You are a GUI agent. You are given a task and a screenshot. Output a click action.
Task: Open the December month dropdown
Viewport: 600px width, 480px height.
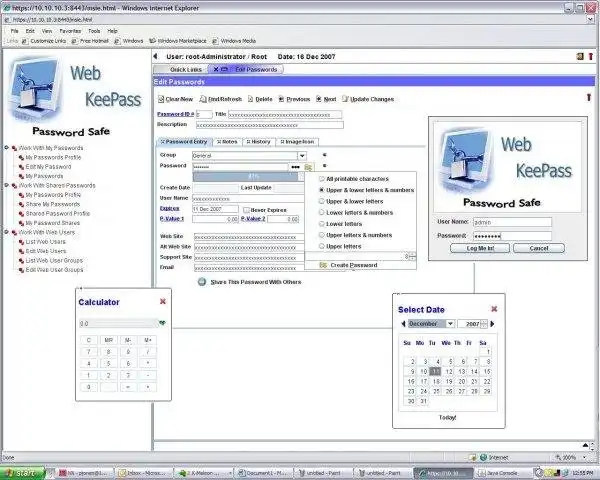click(x=450, y=324)
